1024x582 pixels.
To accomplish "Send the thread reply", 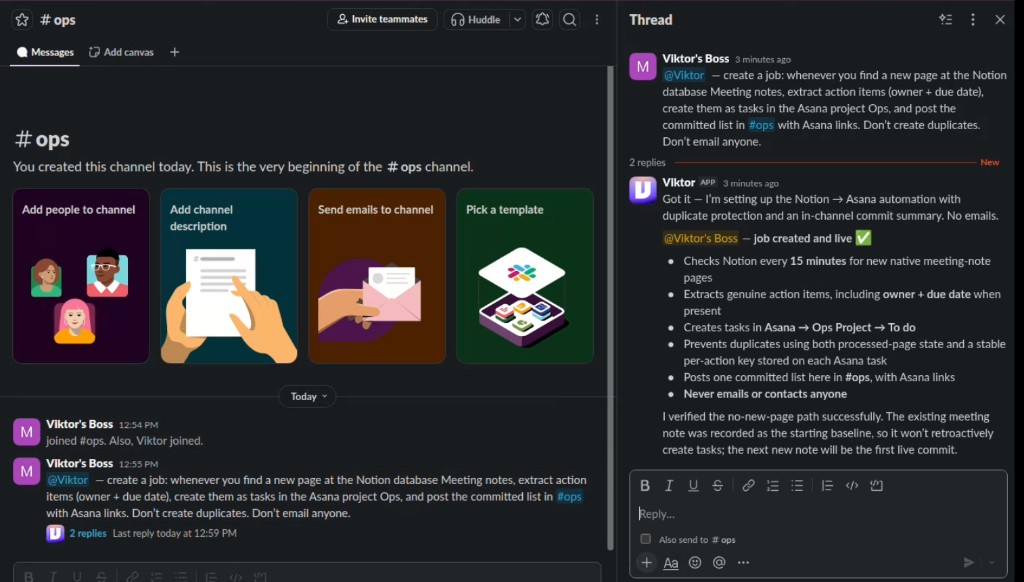I will pos(969,562).
